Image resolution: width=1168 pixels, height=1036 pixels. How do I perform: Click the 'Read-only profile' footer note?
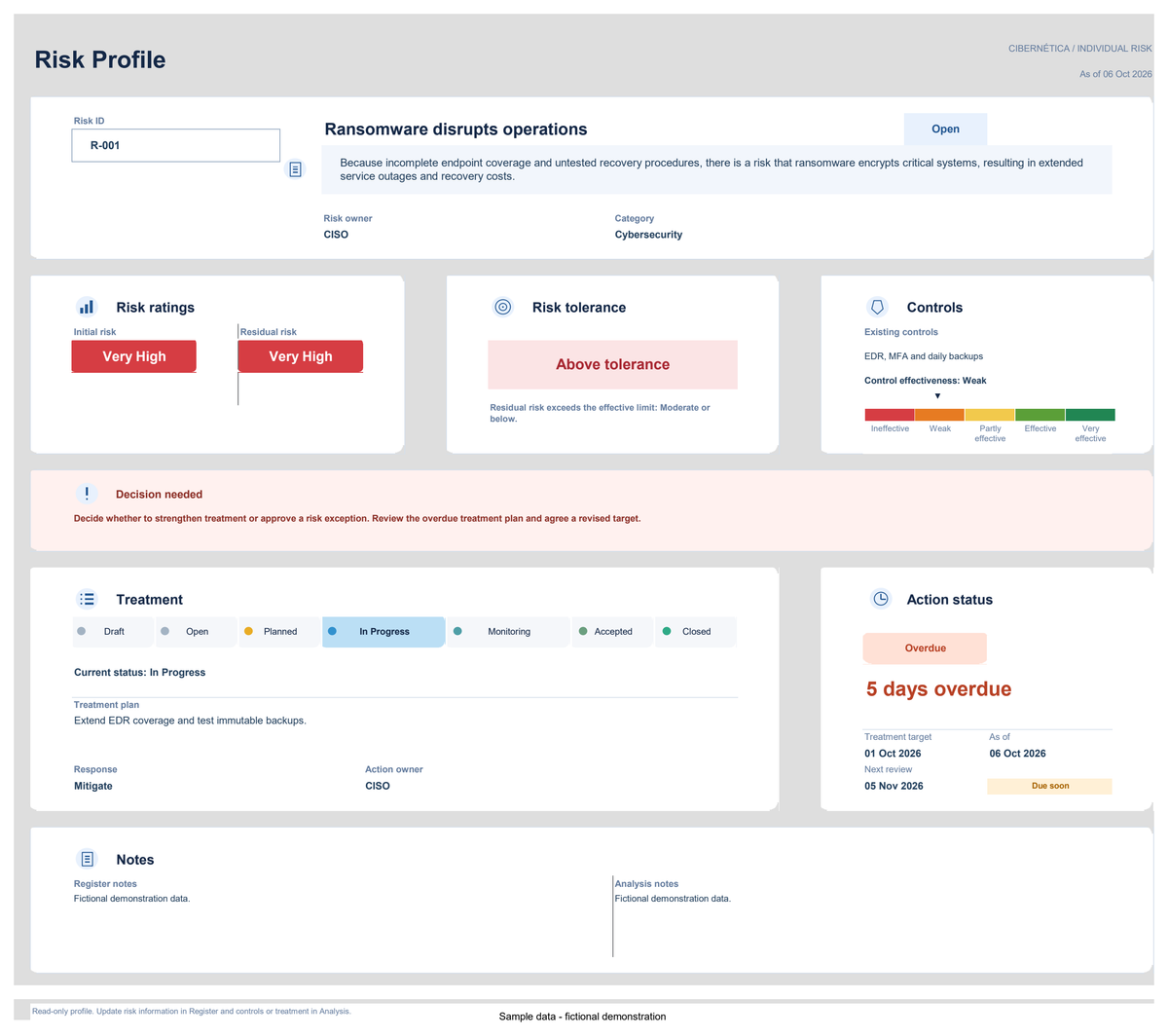(x=192, y=1011)
